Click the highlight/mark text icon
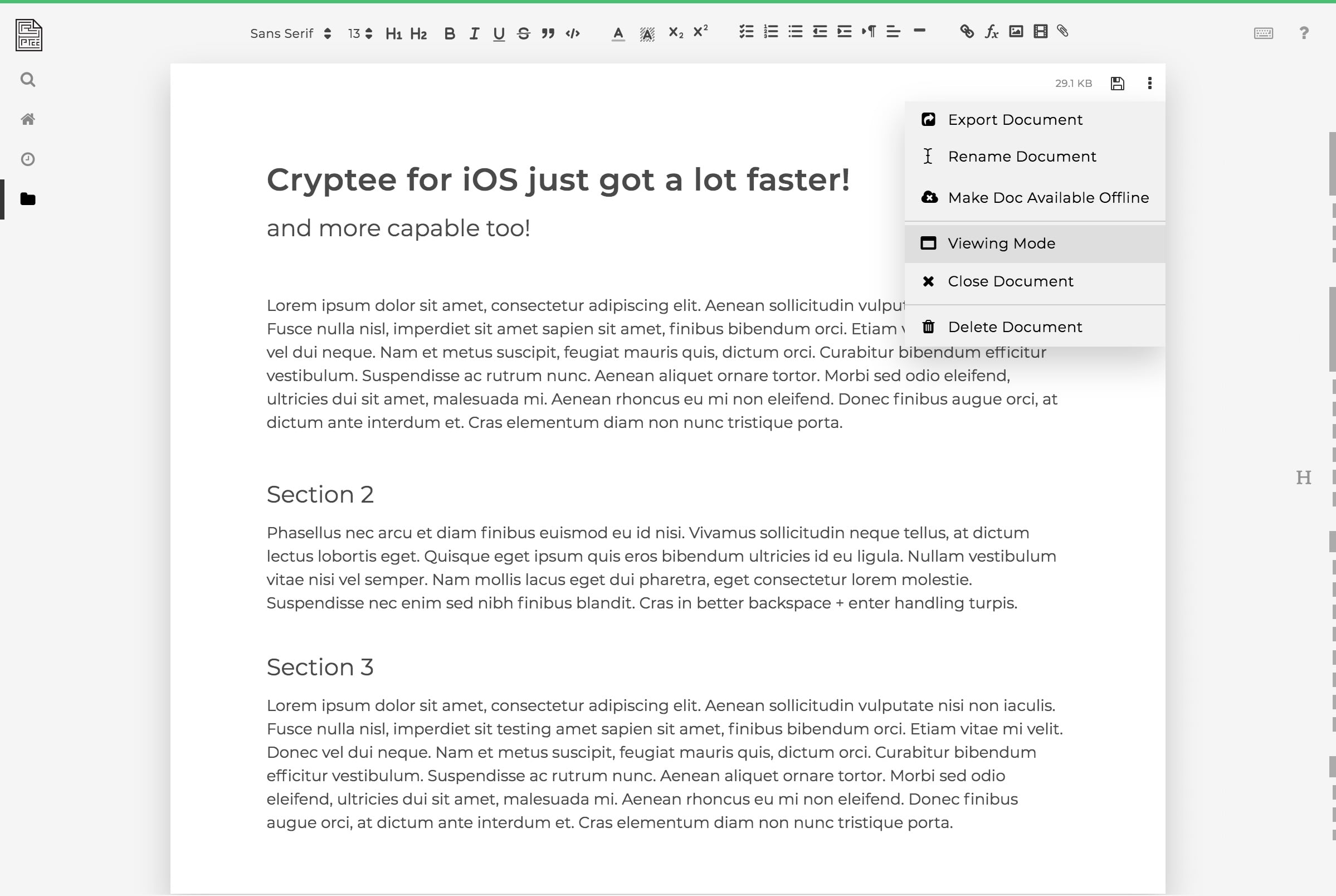The width and height of the screenshot is (1336, 896). pos(647,32)
